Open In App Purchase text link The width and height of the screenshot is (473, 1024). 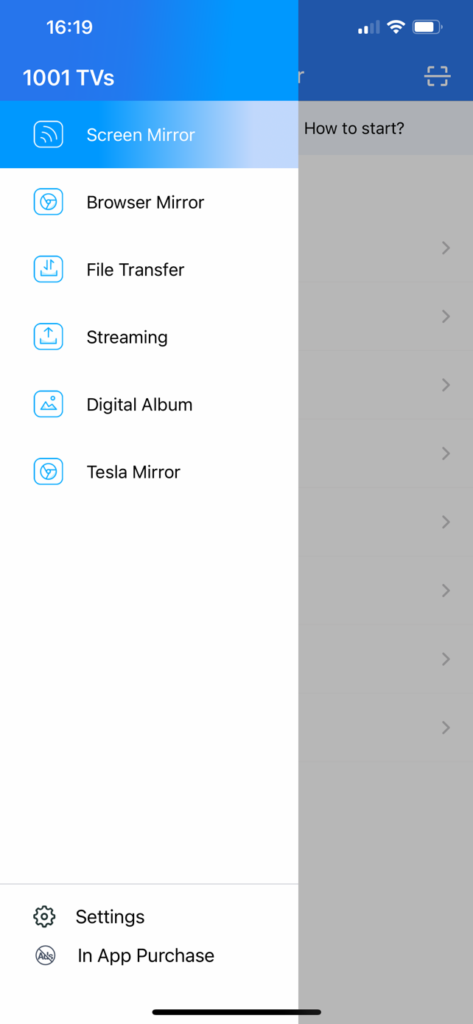click(x=146, y=955)
